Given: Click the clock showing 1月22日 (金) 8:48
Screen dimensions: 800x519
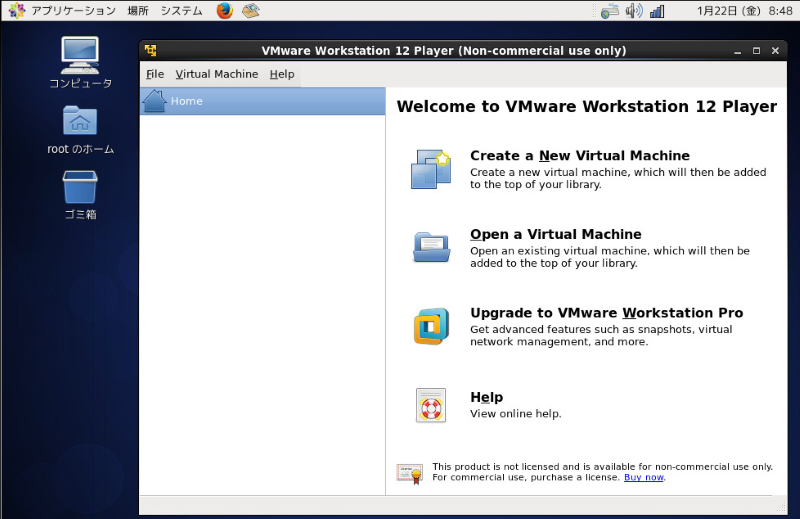Looking at the screenshot, I should tap(744, 11).
